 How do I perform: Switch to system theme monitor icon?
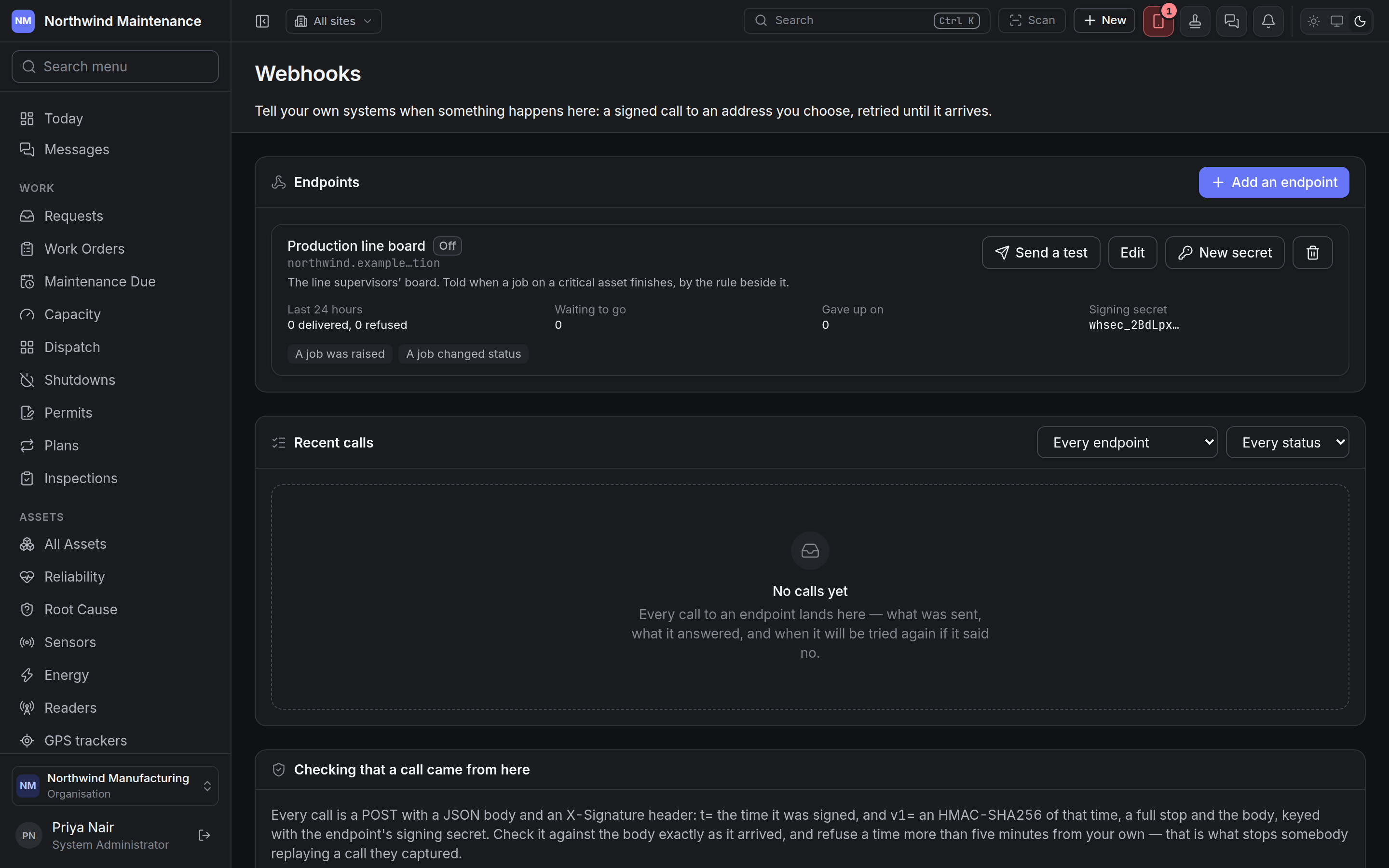click(x=1337, y=21)
